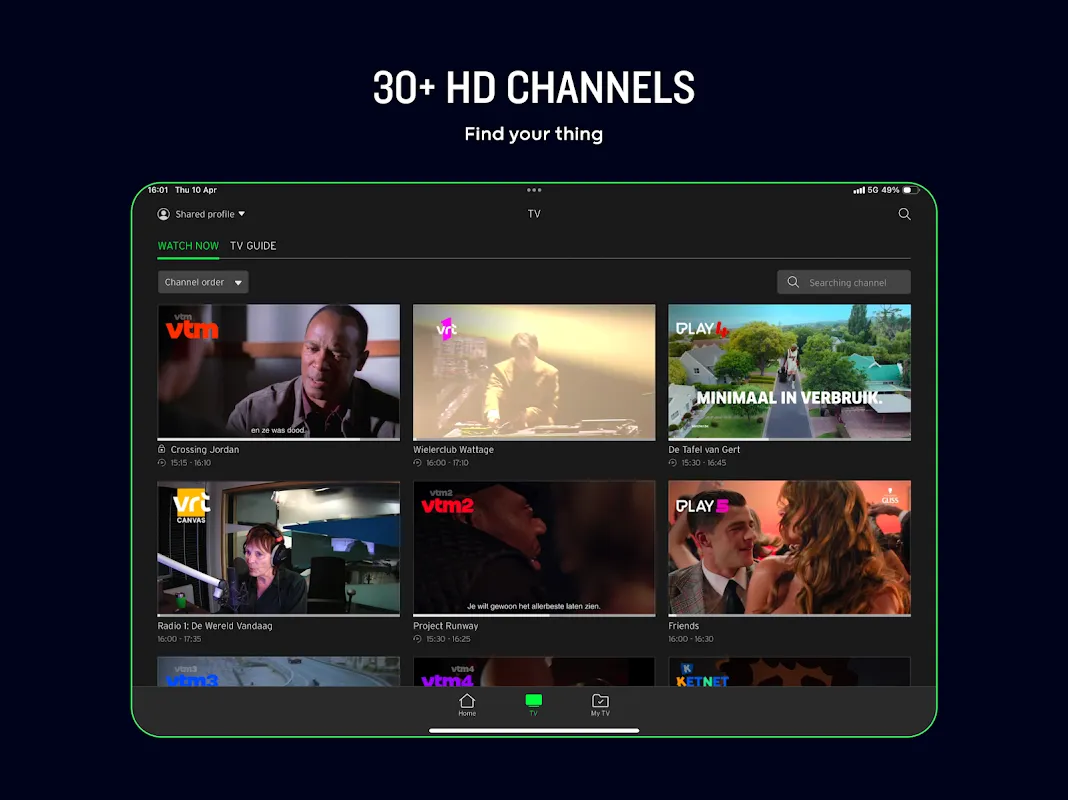Image resolution: width=1068 pixels, height=800 pixels.
Task: Open the search magnifier icon top right
Action: [x=904, y=214]
